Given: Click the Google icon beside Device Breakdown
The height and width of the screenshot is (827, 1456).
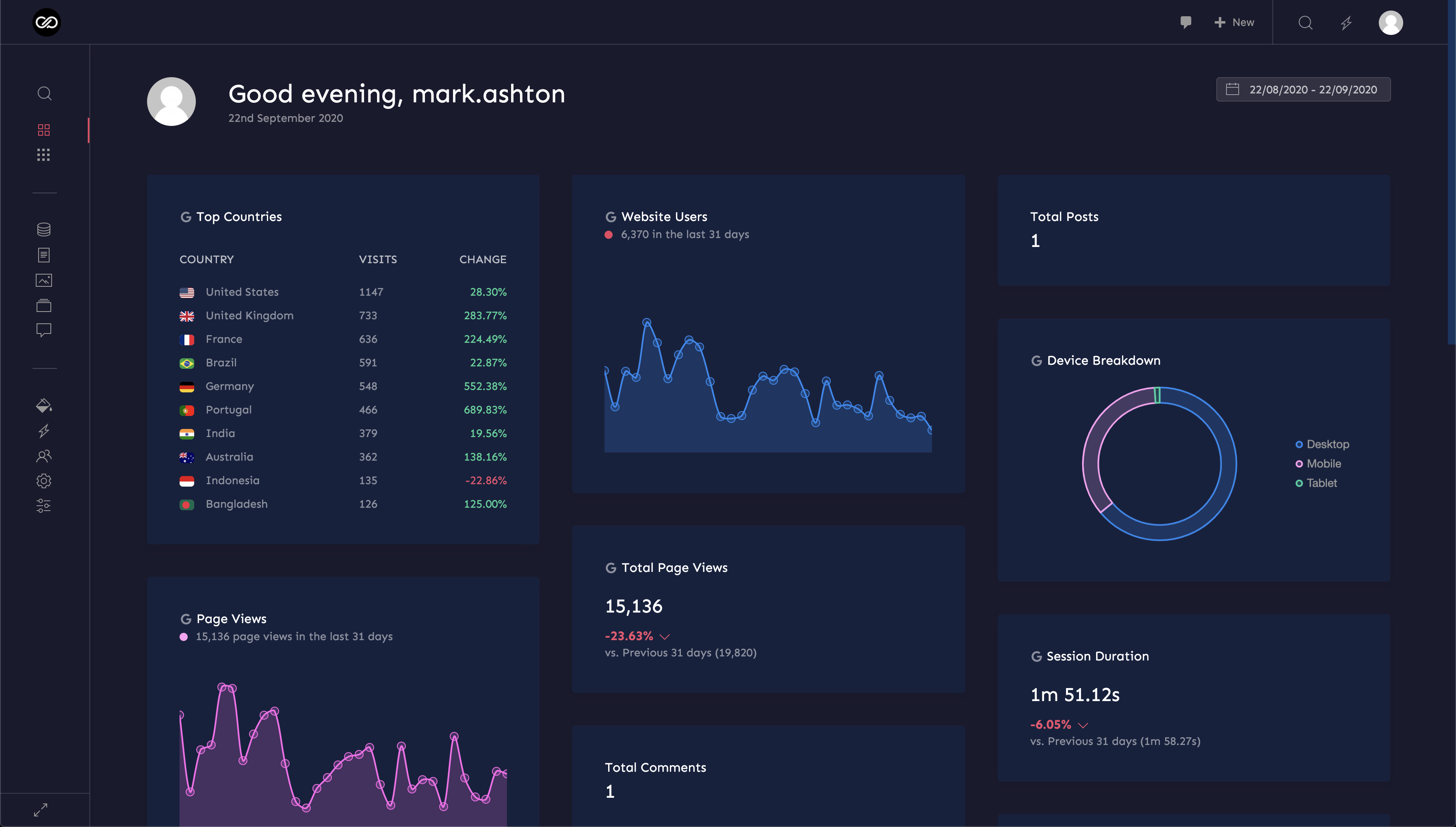Looking at the screenshot, I should click(x=1036, y=361).
